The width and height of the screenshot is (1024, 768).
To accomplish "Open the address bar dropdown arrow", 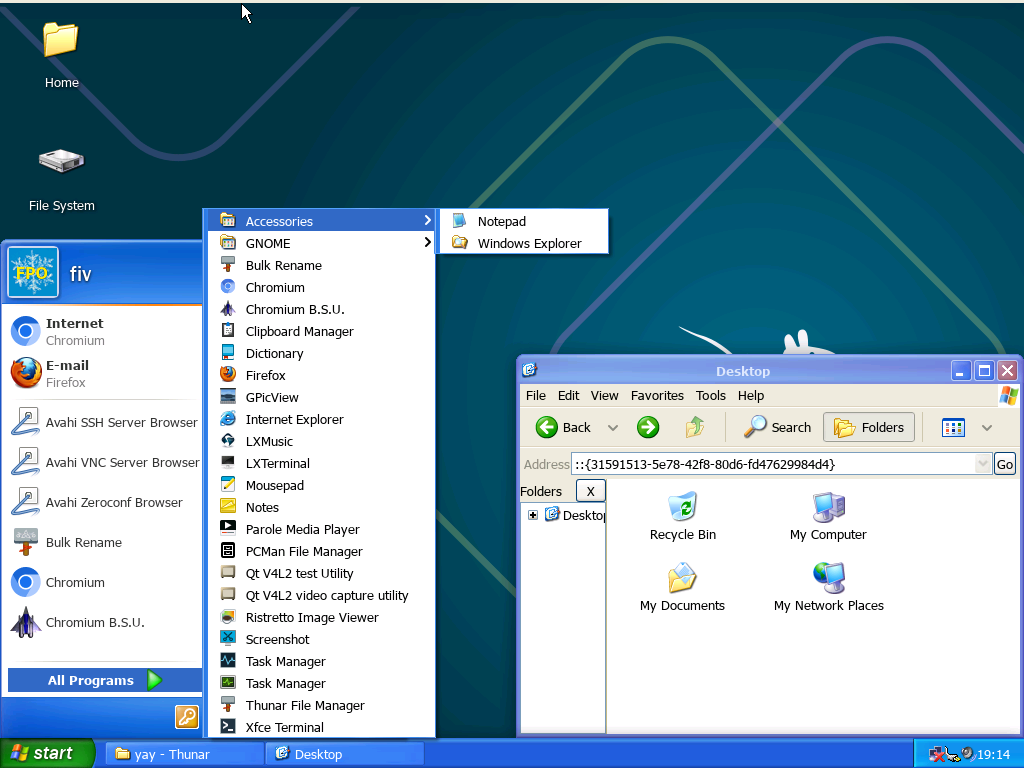I will coord(982,464).
